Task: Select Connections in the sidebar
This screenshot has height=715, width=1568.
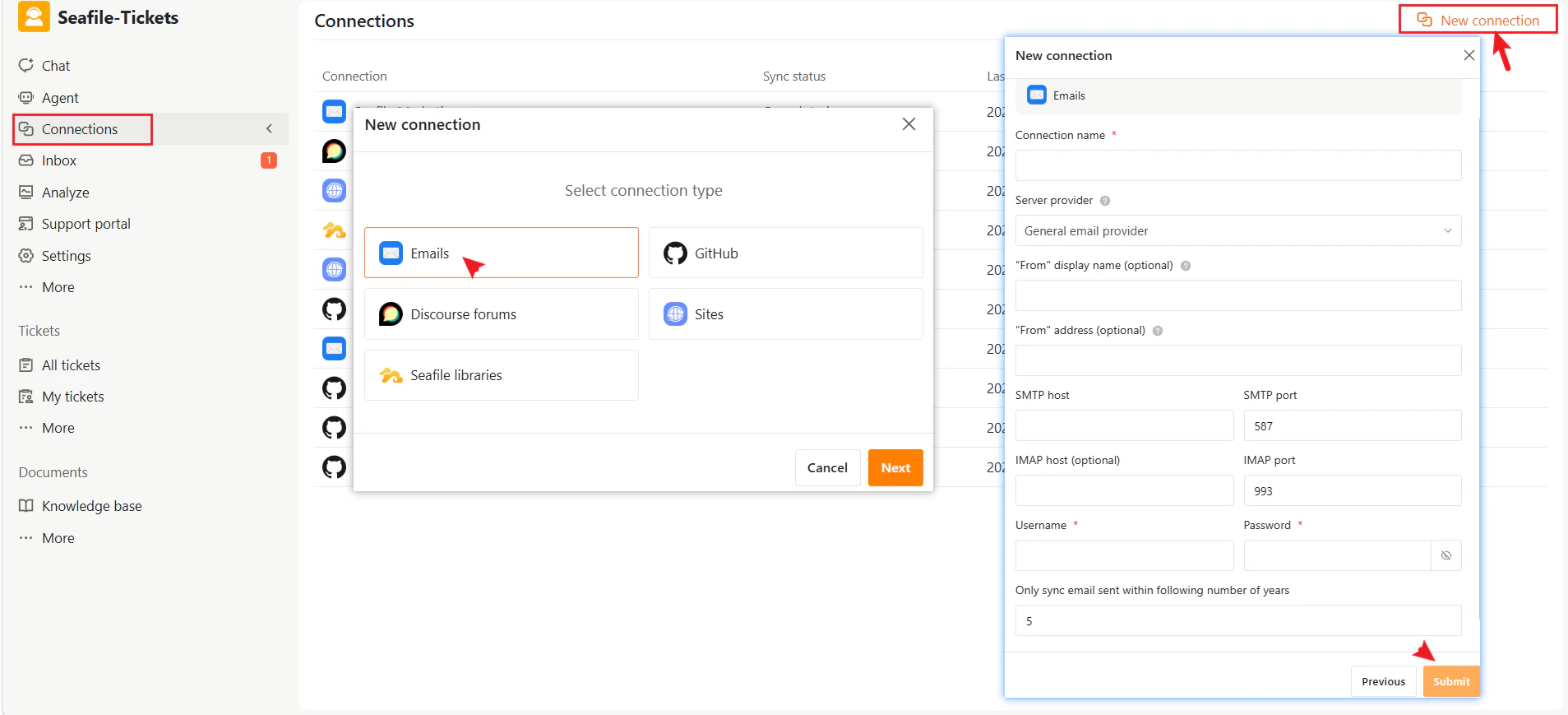Action: click(x=80, y=129)
